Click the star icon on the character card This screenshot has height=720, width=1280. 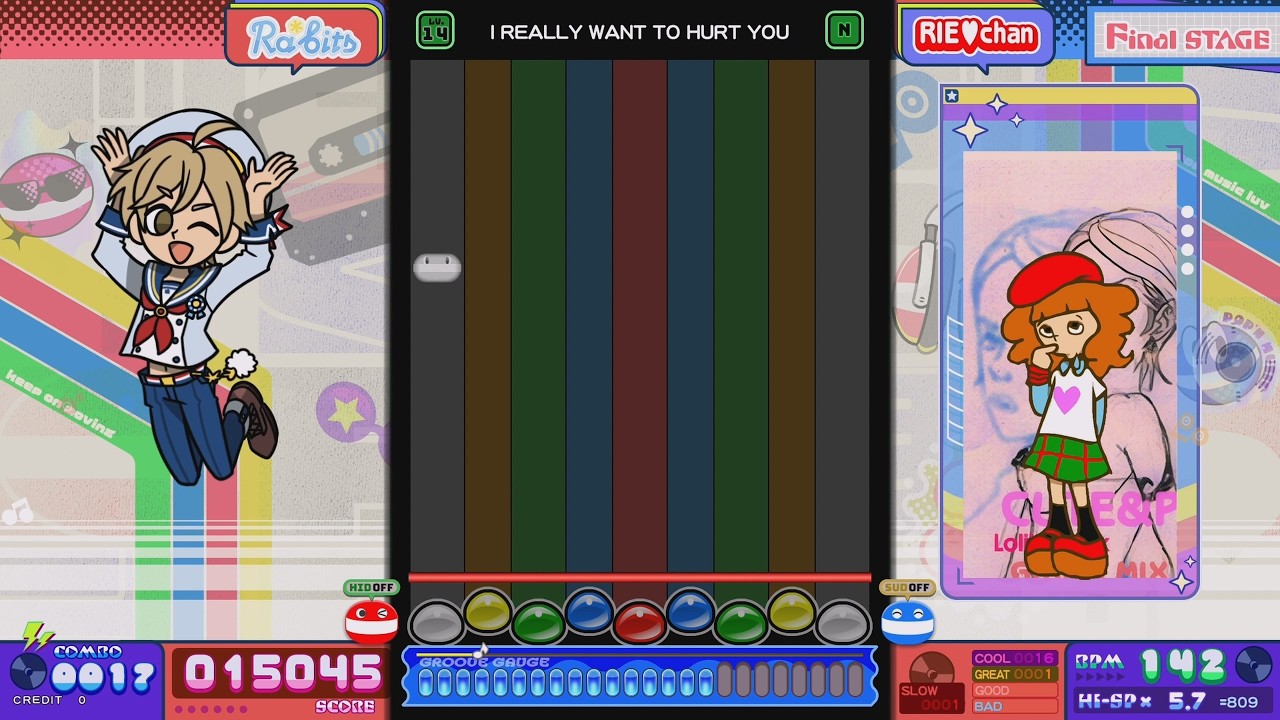(x=952, y=96)
